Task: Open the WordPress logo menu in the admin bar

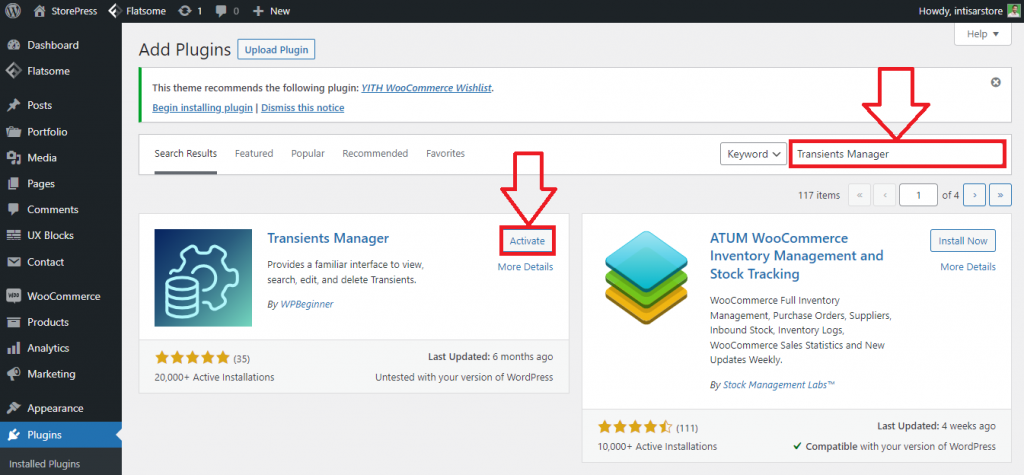Action: (14, 11)
